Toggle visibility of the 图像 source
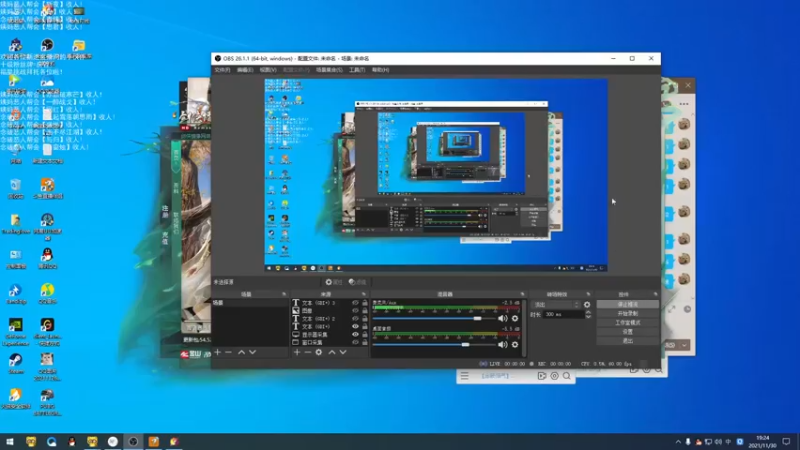This screenshot has width=800, height=450. coord(356,310)
